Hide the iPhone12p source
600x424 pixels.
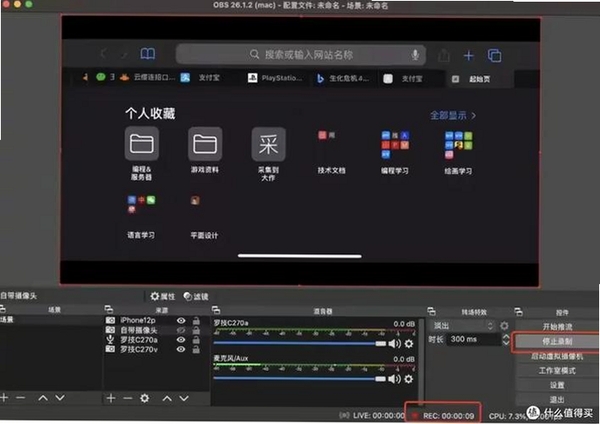click(181, 320)
